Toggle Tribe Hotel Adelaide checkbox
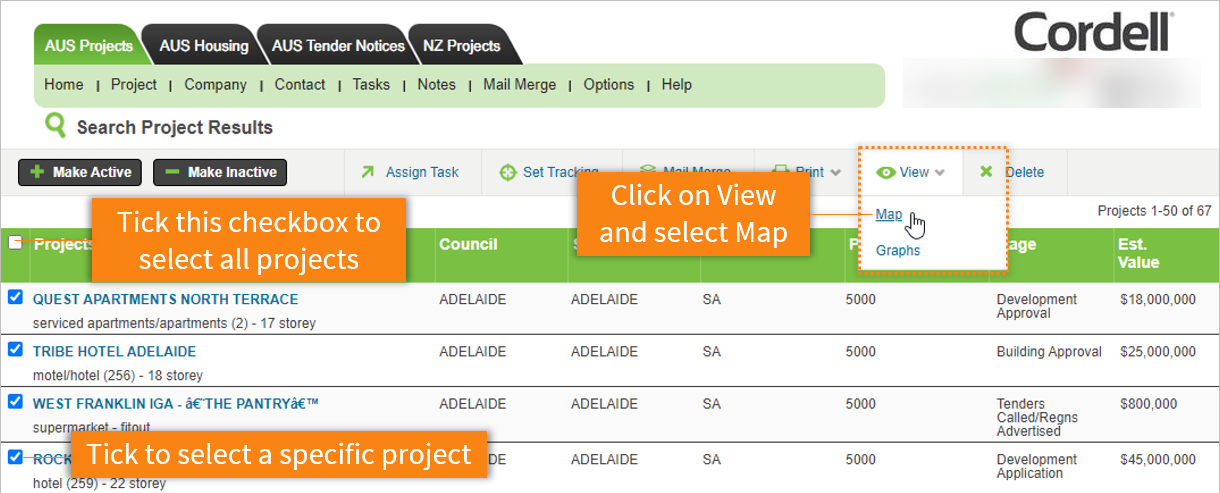 pos(15,349)
